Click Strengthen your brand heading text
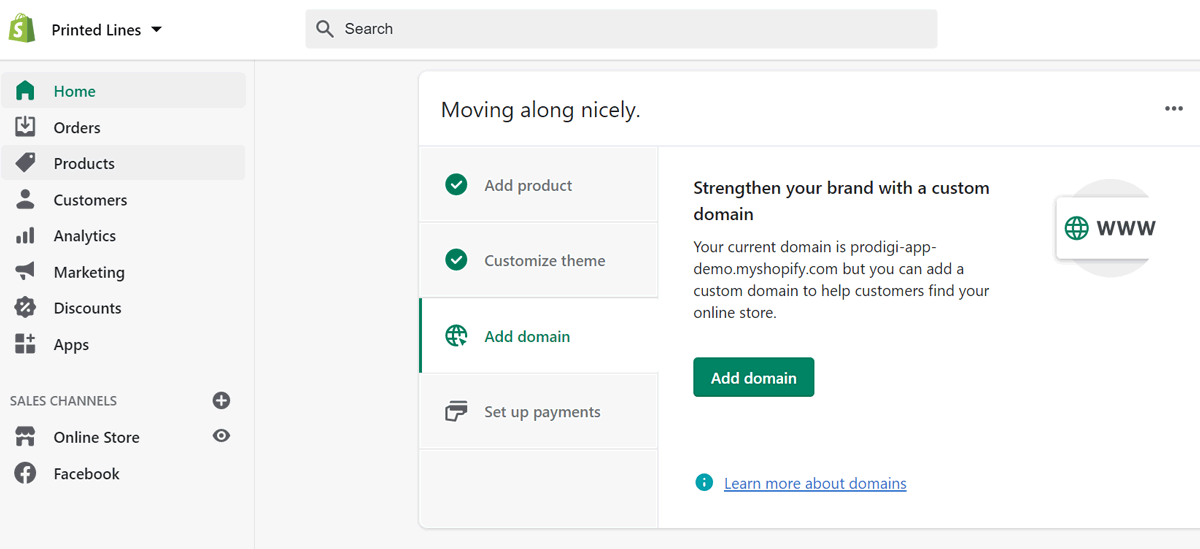 point(841,201)
